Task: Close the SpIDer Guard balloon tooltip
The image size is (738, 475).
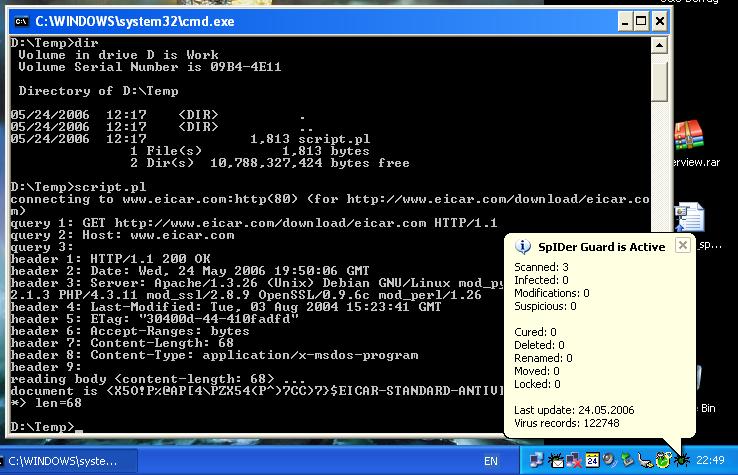Action: pos(682,245)
